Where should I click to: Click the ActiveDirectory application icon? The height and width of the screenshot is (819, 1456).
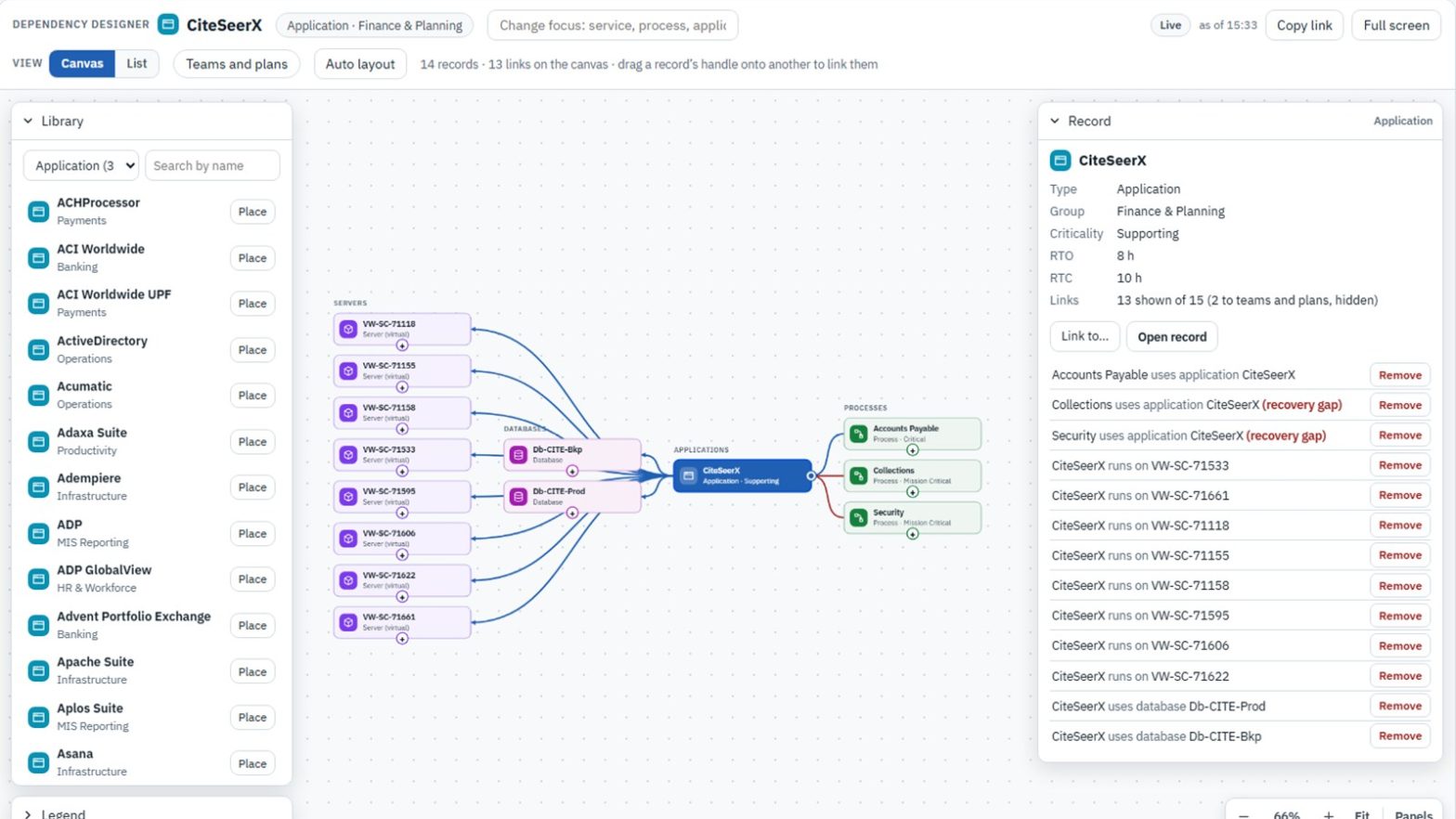pyautogui.click(x=38, y=350)
